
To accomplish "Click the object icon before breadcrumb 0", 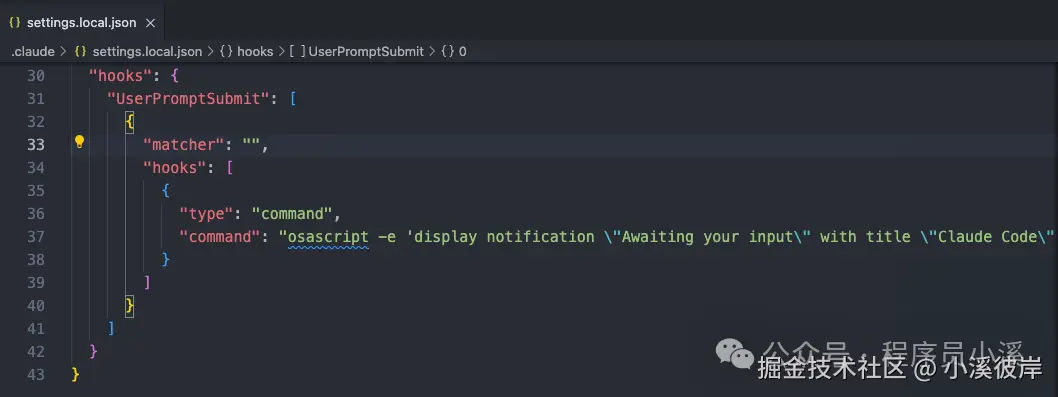I will point(448,51).
